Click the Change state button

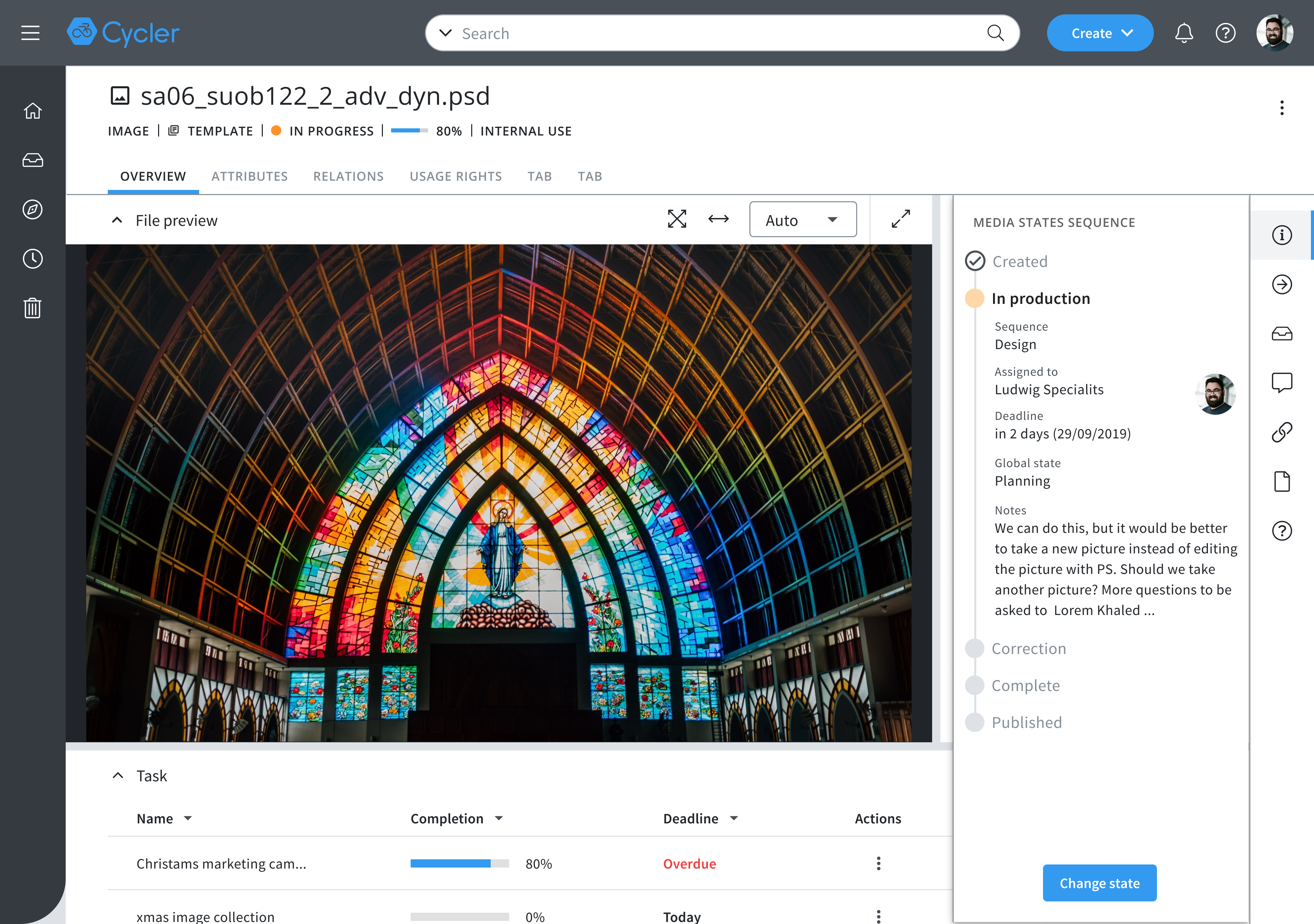click(x=1099, y=883)
